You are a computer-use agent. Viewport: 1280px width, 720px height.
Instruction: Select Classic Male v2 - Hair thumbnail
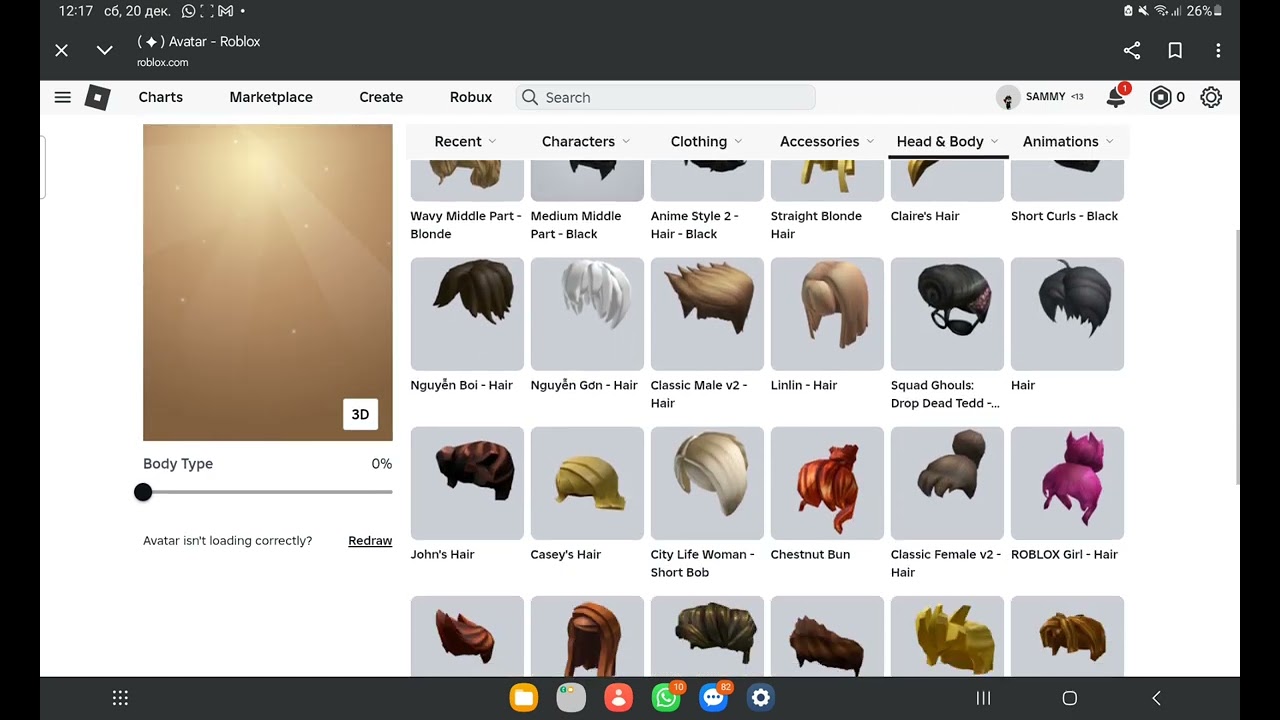click(x=707, y=314)
